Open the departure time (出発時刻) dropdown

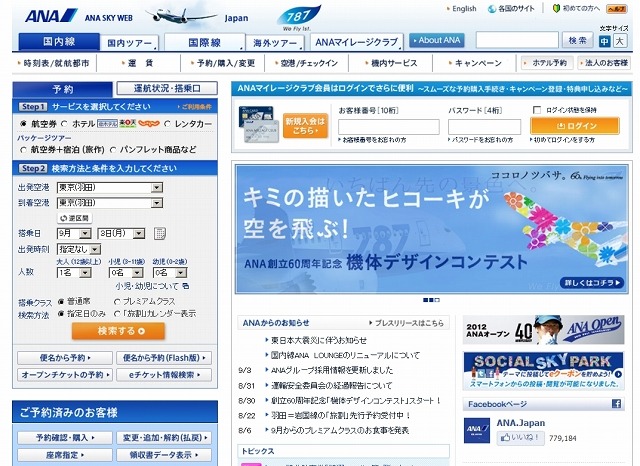tap(79, 249)
